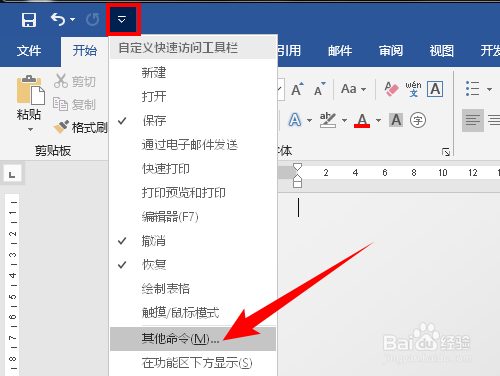This screenshot has height=376, width=500.
Task: Click the Character Border icon
Action: tap(435, 89)
